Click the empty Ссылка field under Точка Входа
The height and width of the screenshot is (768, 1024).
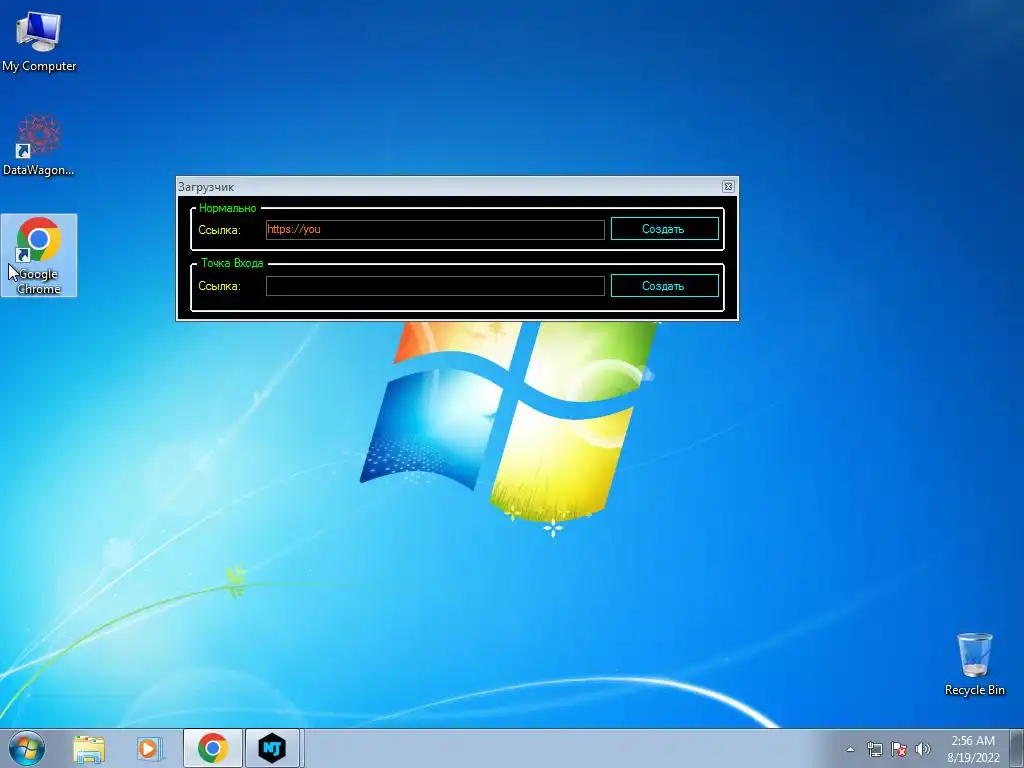[435, 286]
